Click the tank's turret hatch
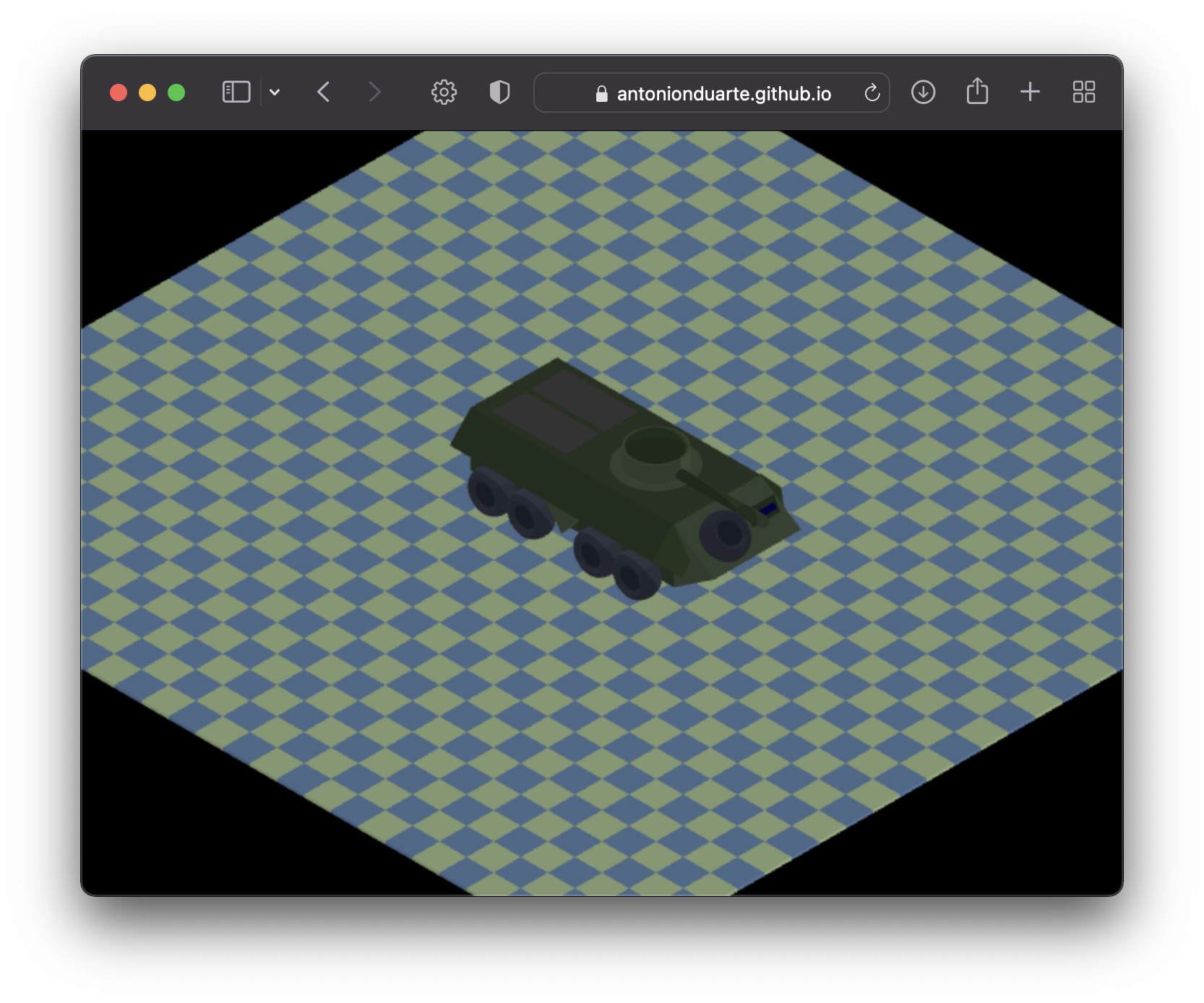This screenshot has width=1204, height=1003. [x=655, y=447]
